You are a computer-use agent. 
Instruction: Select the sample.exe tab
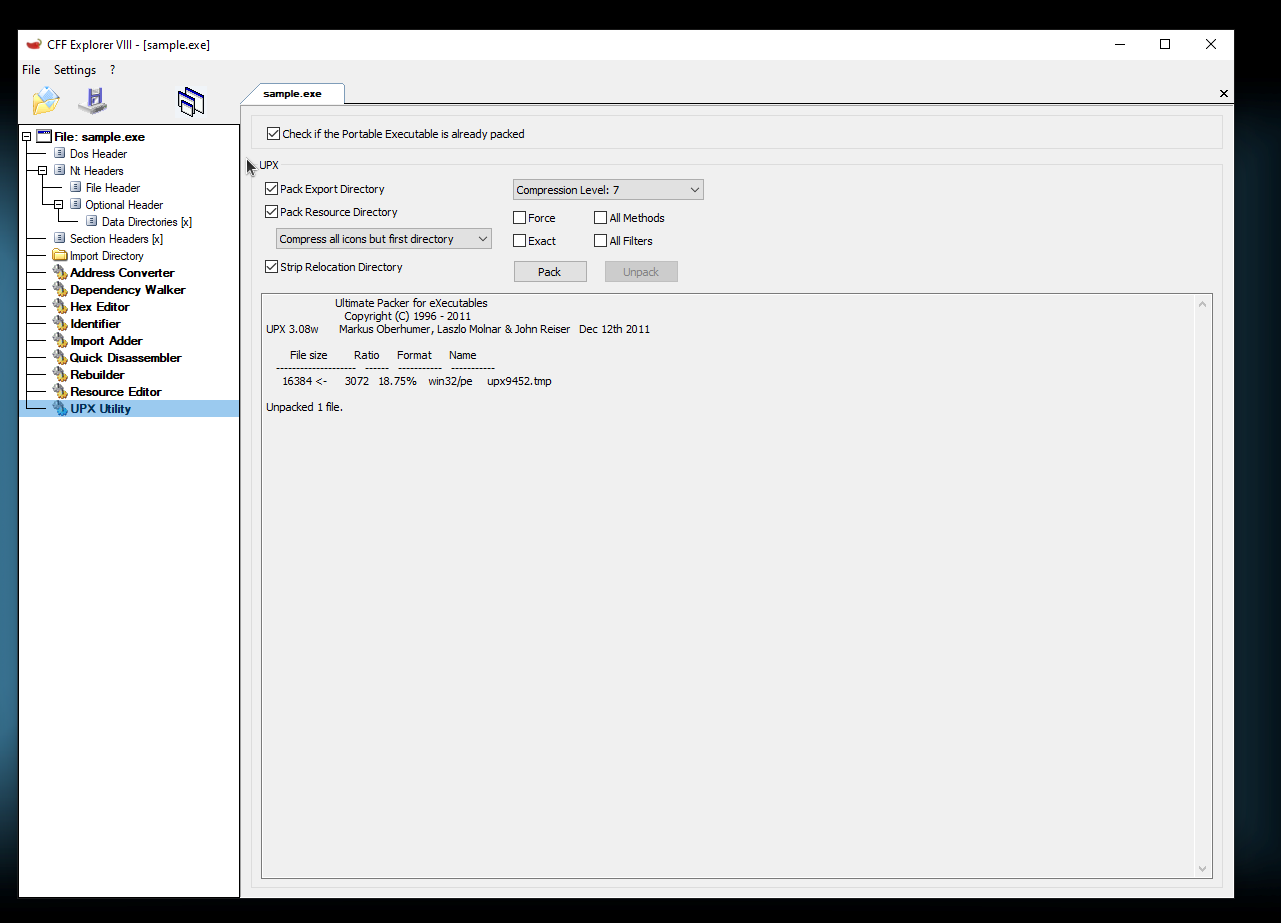(x=293, y=93)
